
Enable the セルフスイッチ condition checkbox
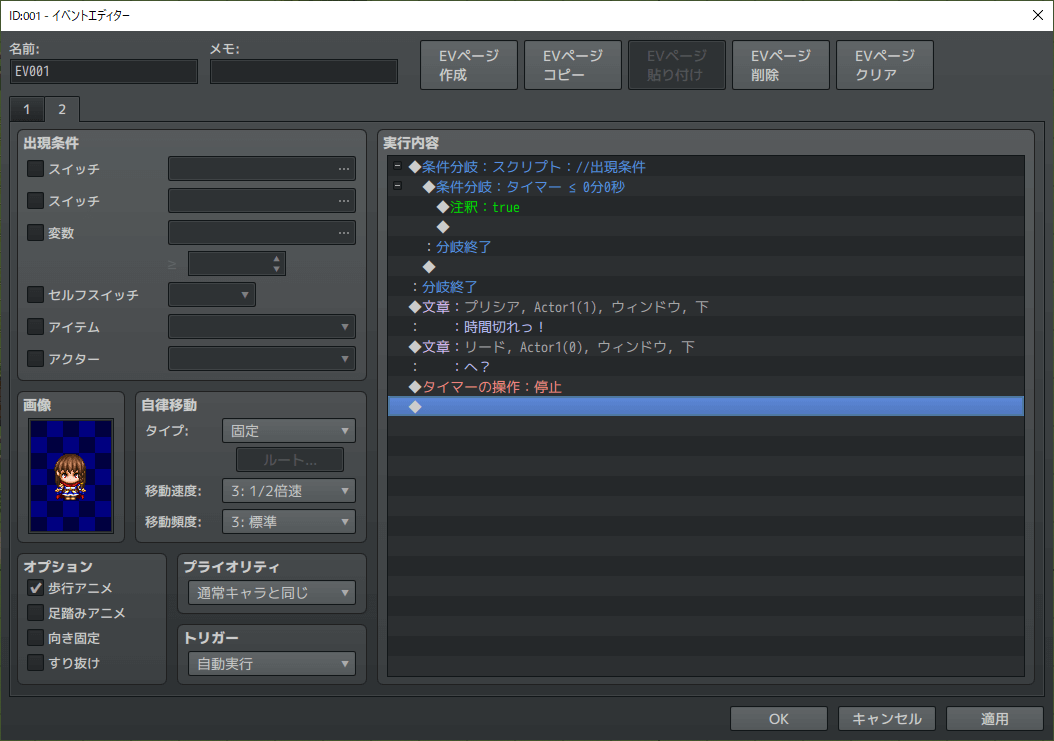[x=36, y=295]
